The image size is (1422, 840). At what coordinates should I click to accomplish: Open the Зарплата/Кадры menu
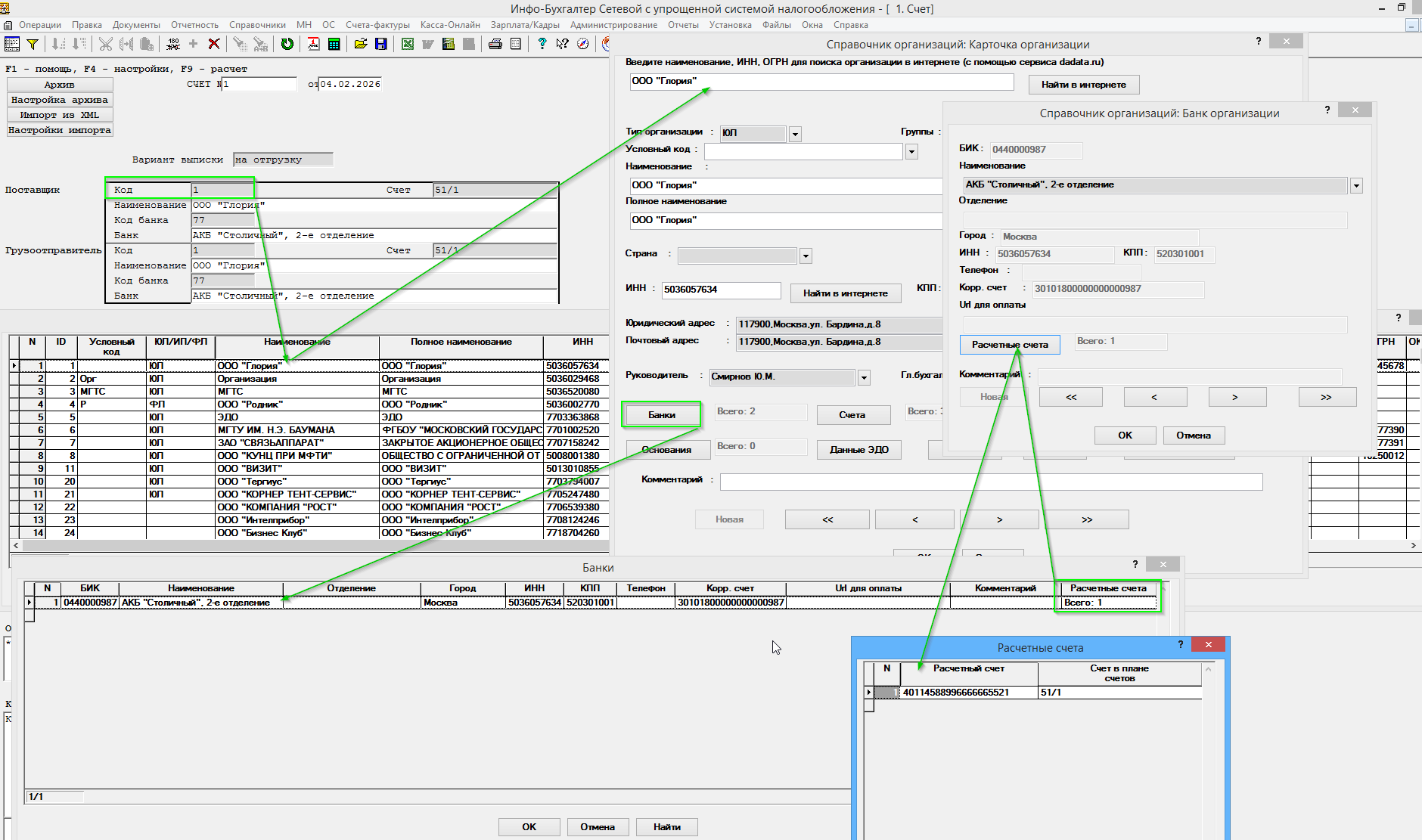[x=525, y=25]
